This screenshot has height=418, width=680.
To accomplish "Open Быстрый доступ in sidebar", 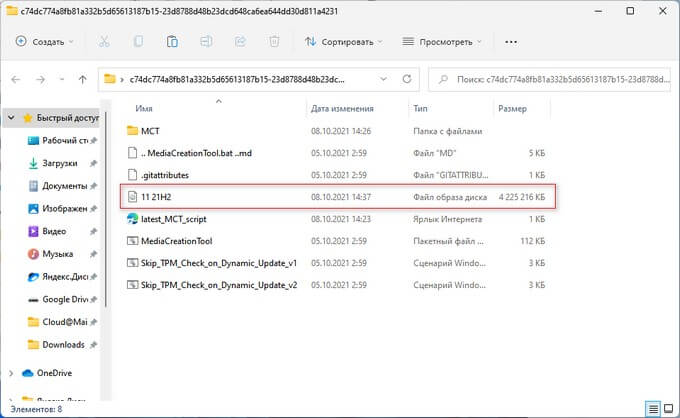I will (x=67, y=118).
